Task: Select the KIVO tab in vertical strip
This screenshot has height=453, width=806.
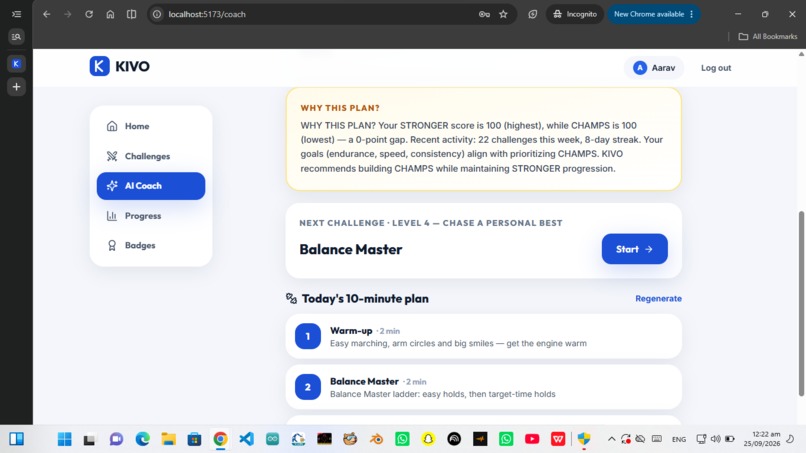Action: [x=16, y=64]
